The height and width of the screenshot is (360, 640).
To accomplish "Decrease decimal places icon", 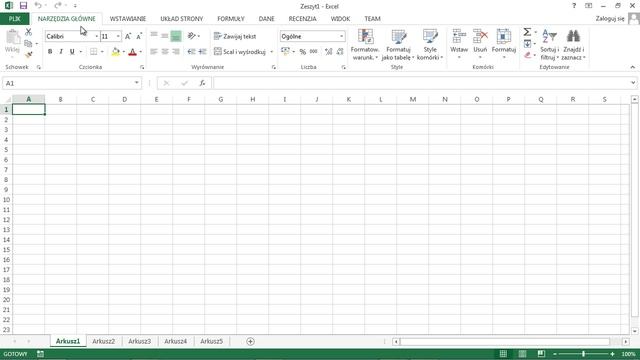I will [x=340, y=52].
